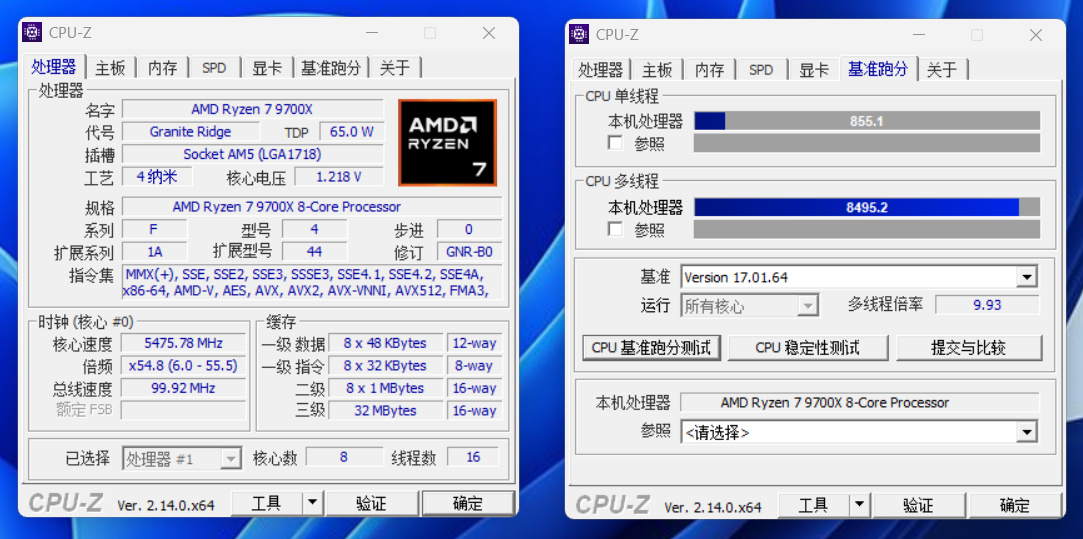Click the 核心电压 value 1.218 V
This screenshot has width=1083, height=539.
[x=338, y=177]
